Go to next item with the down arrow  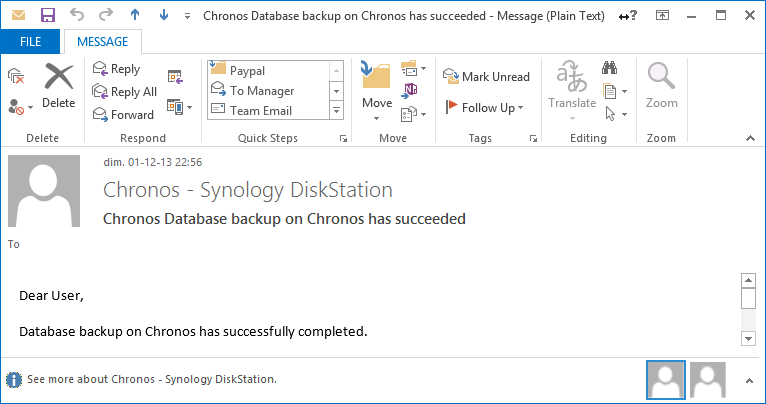coord(164,15)
